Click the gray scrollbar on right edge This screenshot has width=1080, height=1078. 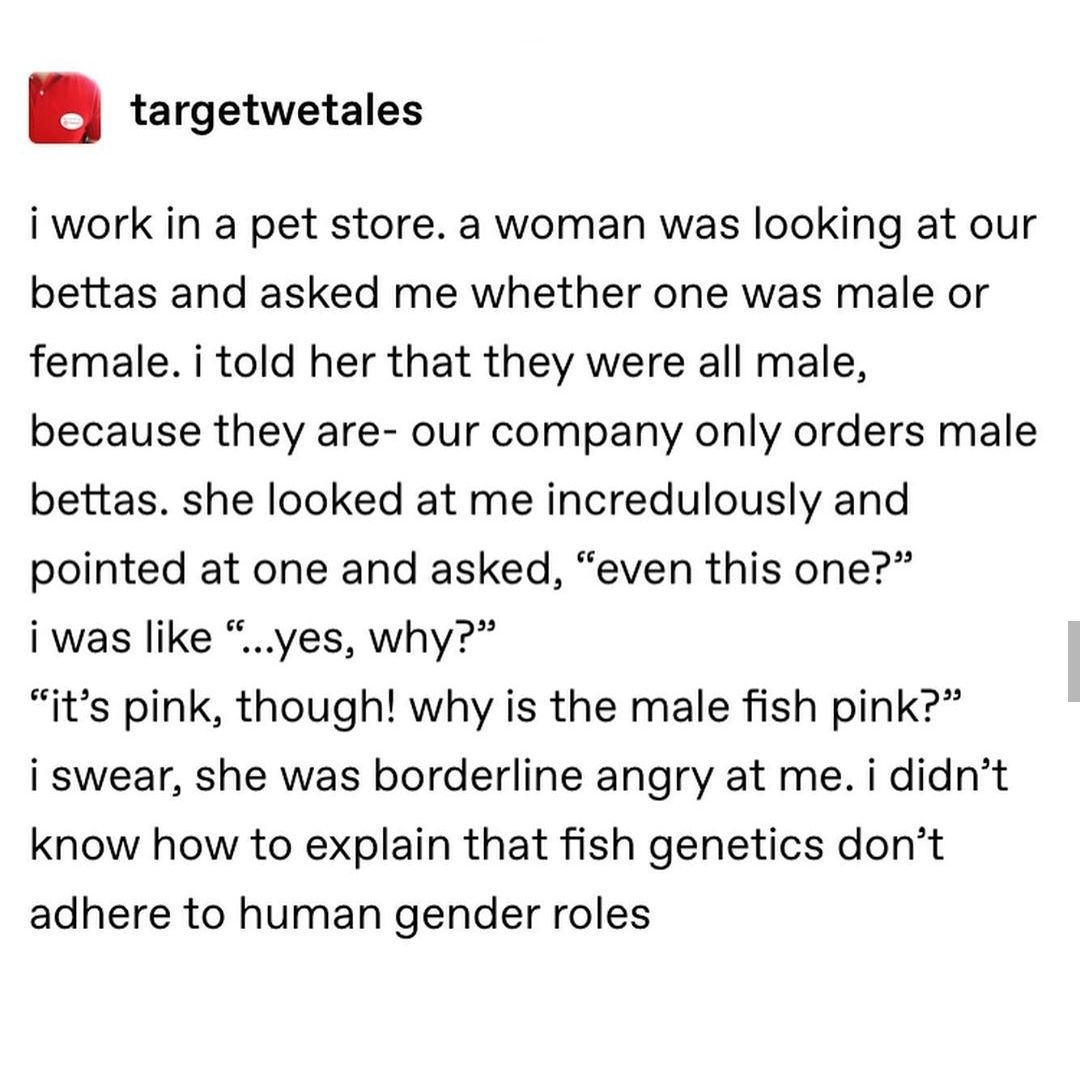(x=1073, y=660)
